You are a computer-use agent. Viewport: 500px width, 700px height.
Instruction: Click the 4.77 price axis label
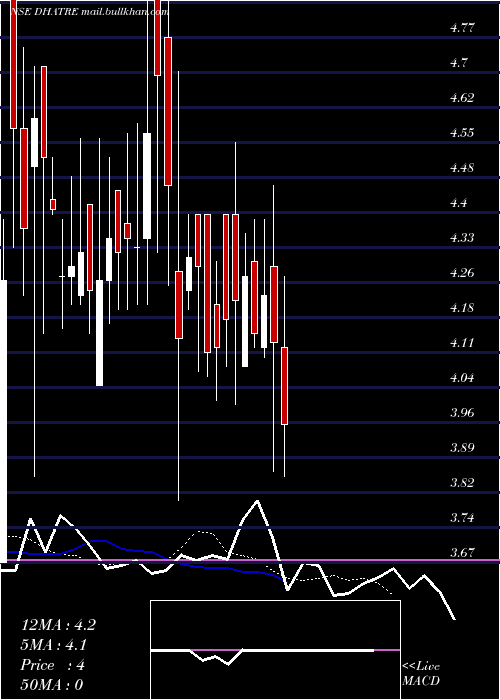coord(462,28)
